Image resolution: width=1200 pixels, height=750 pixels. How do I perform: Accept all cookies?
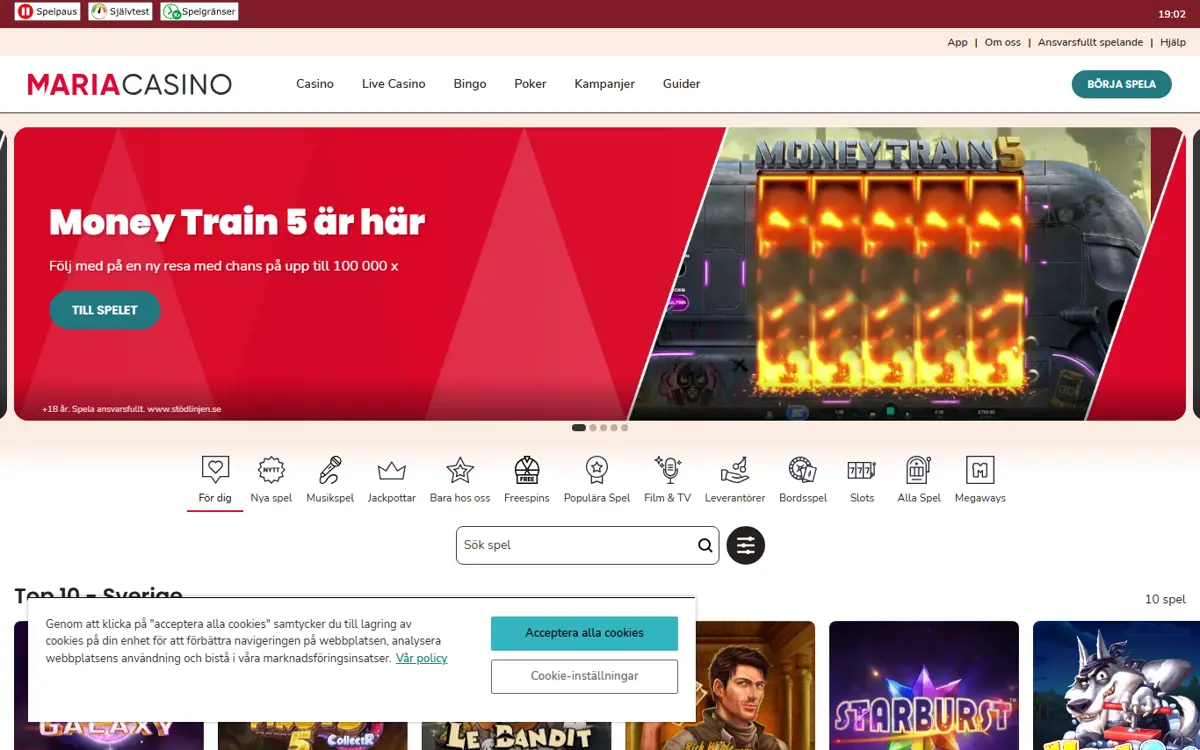click(584, 633)
